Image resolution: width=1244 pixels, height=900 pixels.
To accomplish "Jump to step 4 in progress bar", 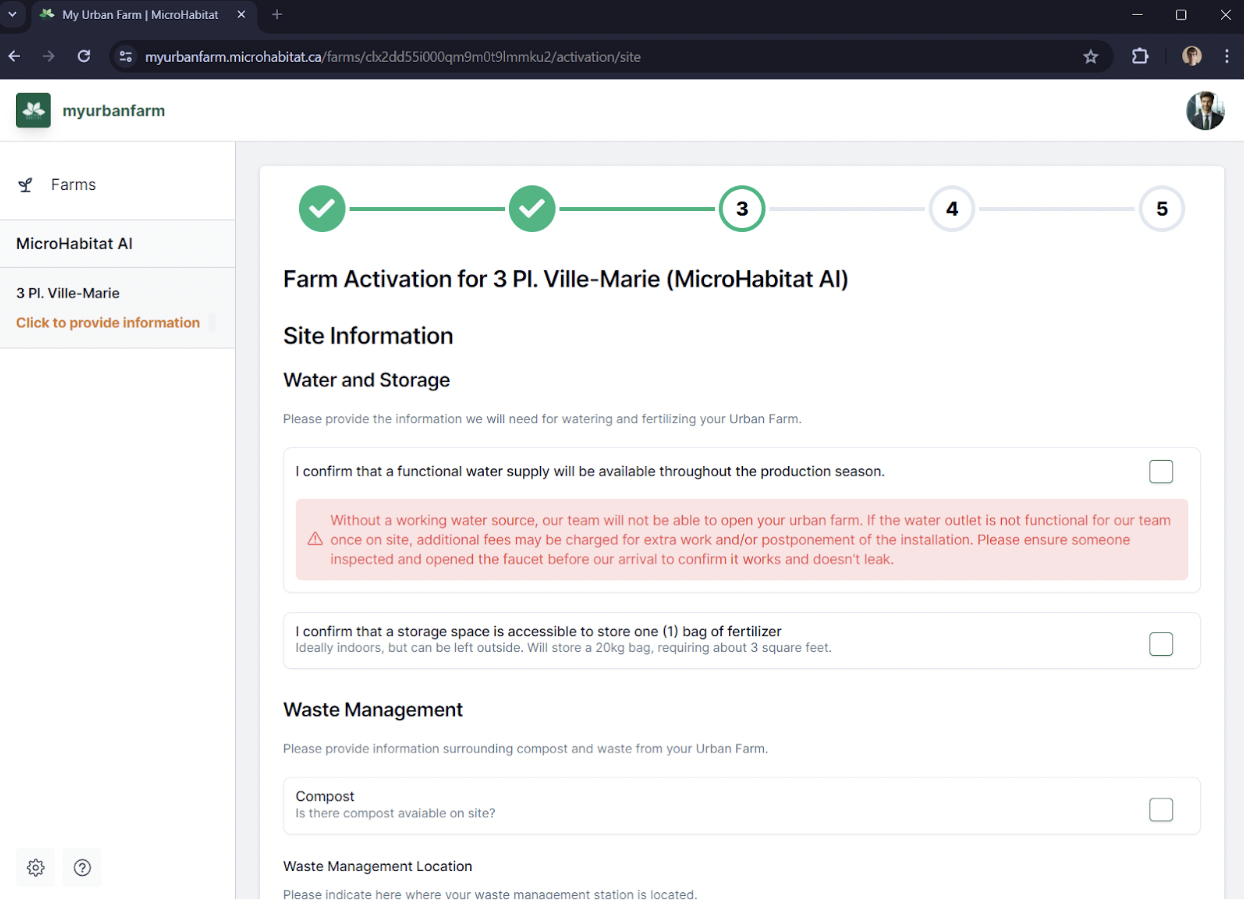I will [x=952, y=209].
